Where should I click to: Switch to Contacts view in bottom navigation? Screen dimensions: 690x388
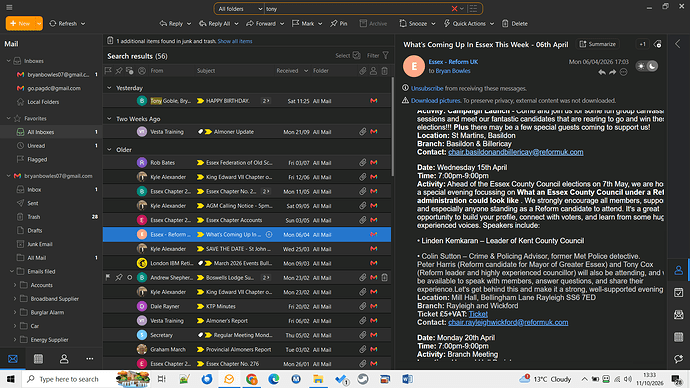pos(64,359)
